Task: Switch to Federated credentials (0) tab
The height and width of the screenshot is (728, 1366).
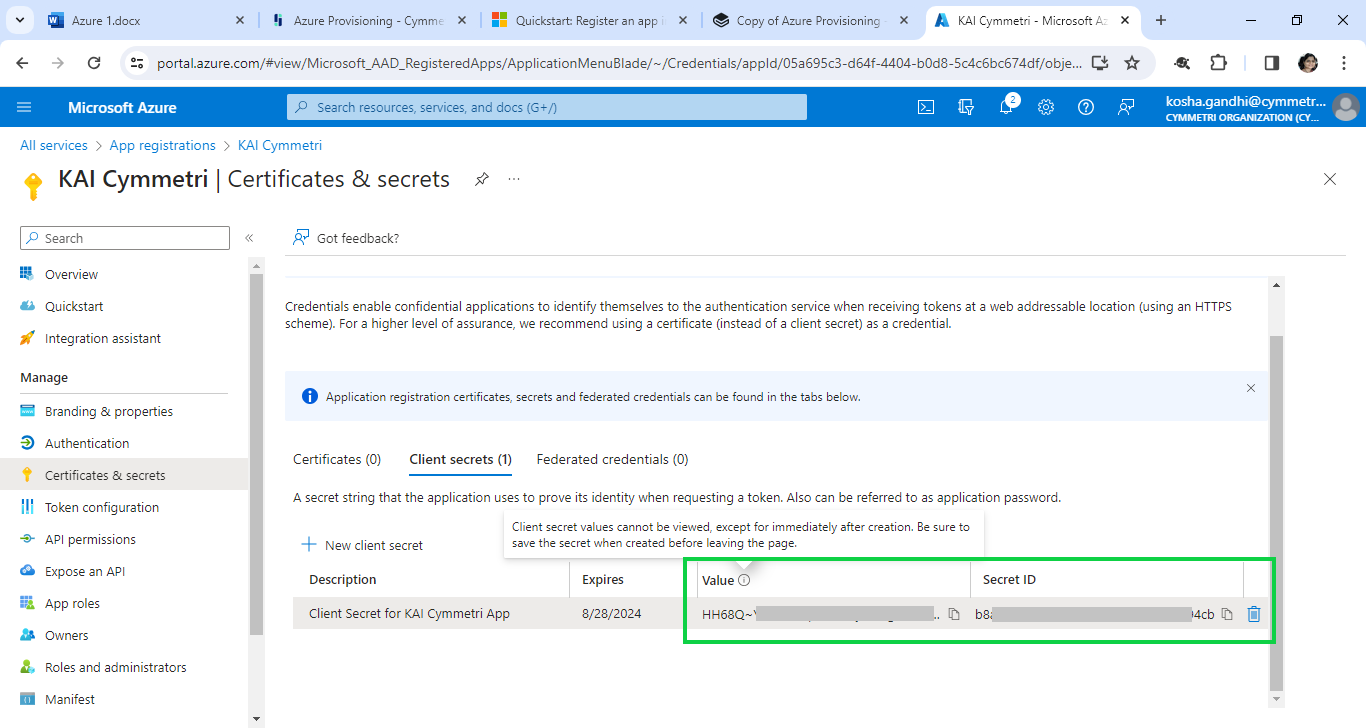Action: (x=612, y=459)
